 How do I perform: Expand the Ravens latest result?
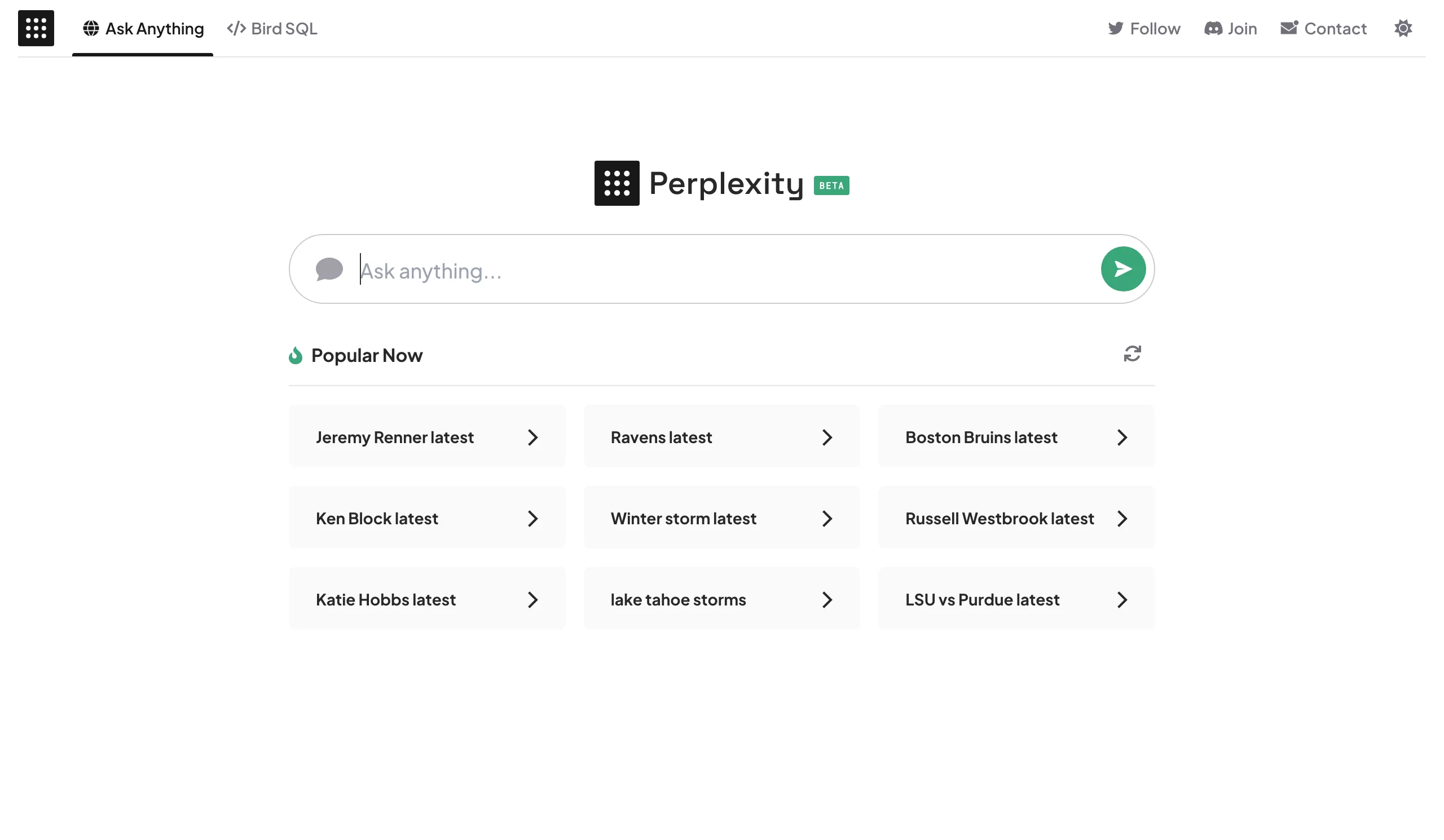(826, 436)
